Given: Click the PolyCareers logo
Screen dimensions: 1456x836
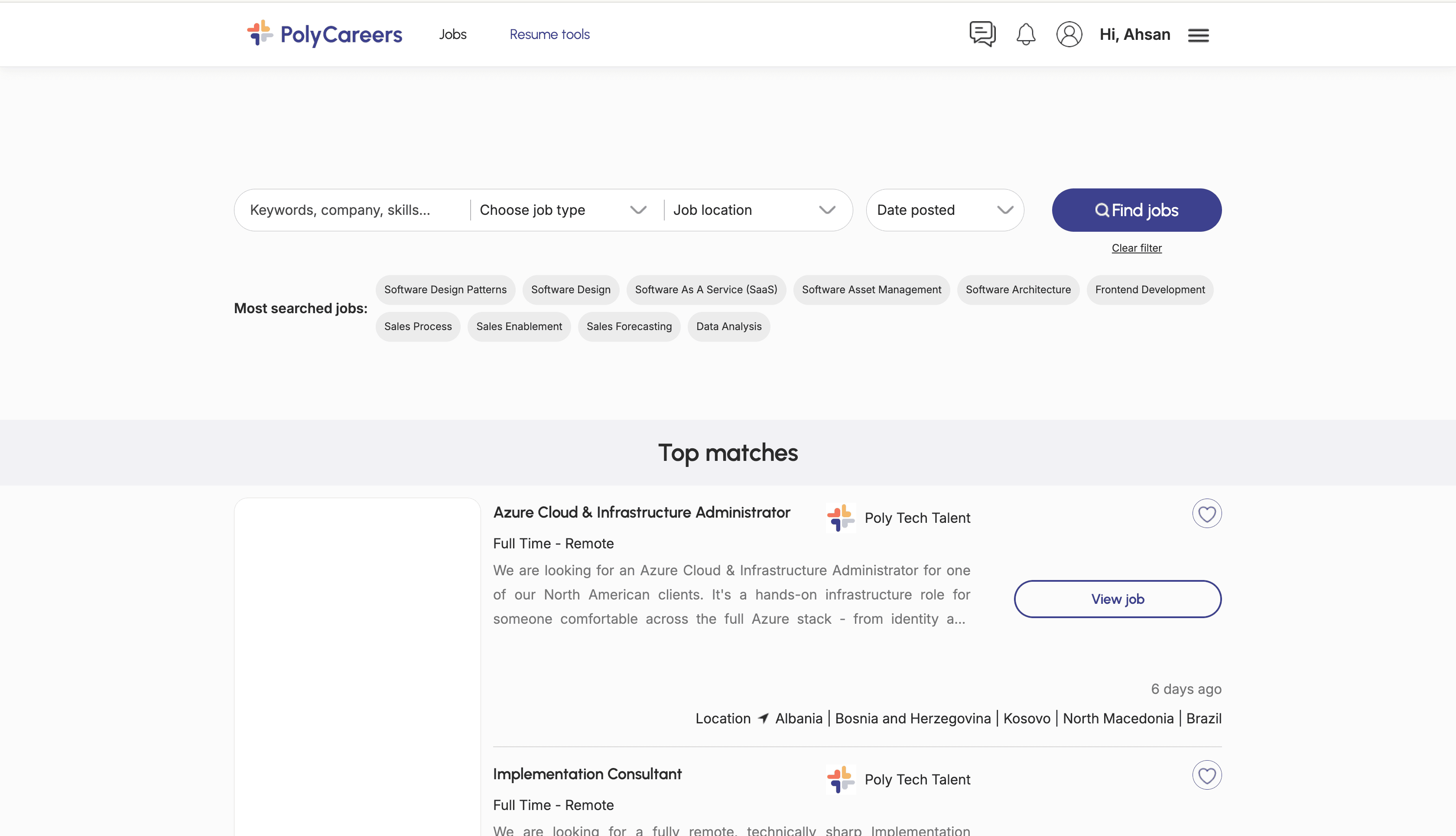Looking at the screenshot, I should tap(325, 34).
